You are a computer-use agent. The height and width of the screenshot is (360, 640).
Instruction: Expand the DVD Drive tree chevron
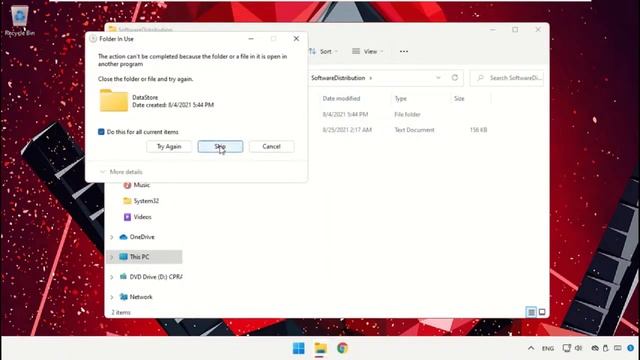coord(111,277)
